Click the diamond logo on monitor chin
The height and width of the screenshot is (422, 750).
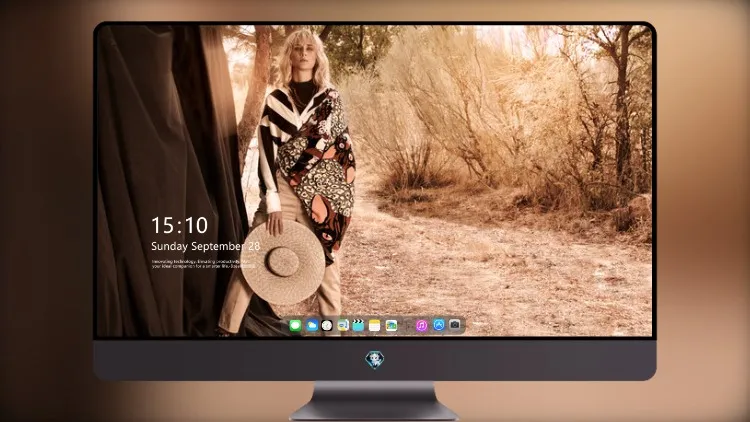[375, 360]
